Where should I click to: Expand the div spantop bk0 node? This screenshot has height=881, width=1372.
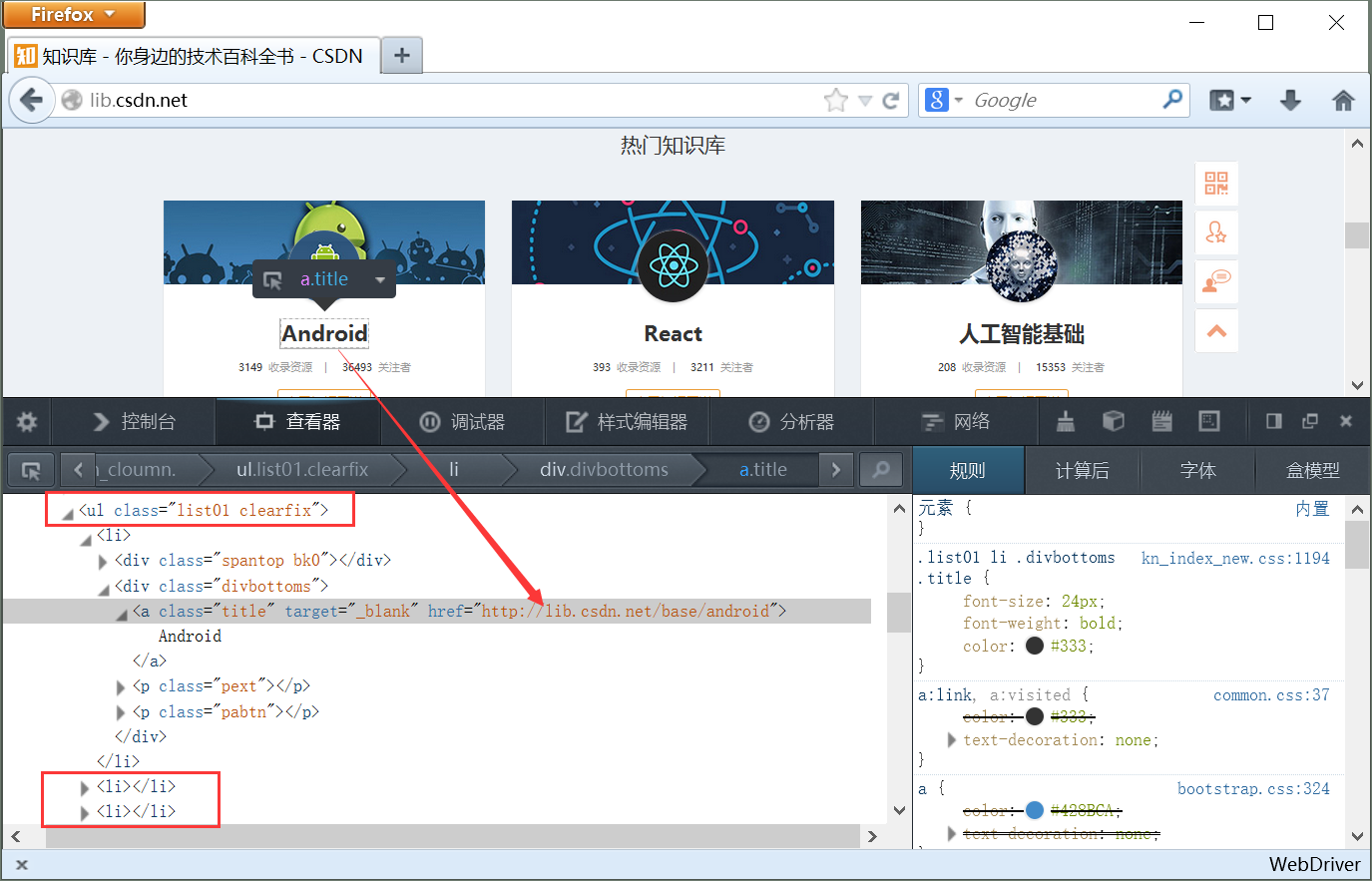(x=103, y=562)
